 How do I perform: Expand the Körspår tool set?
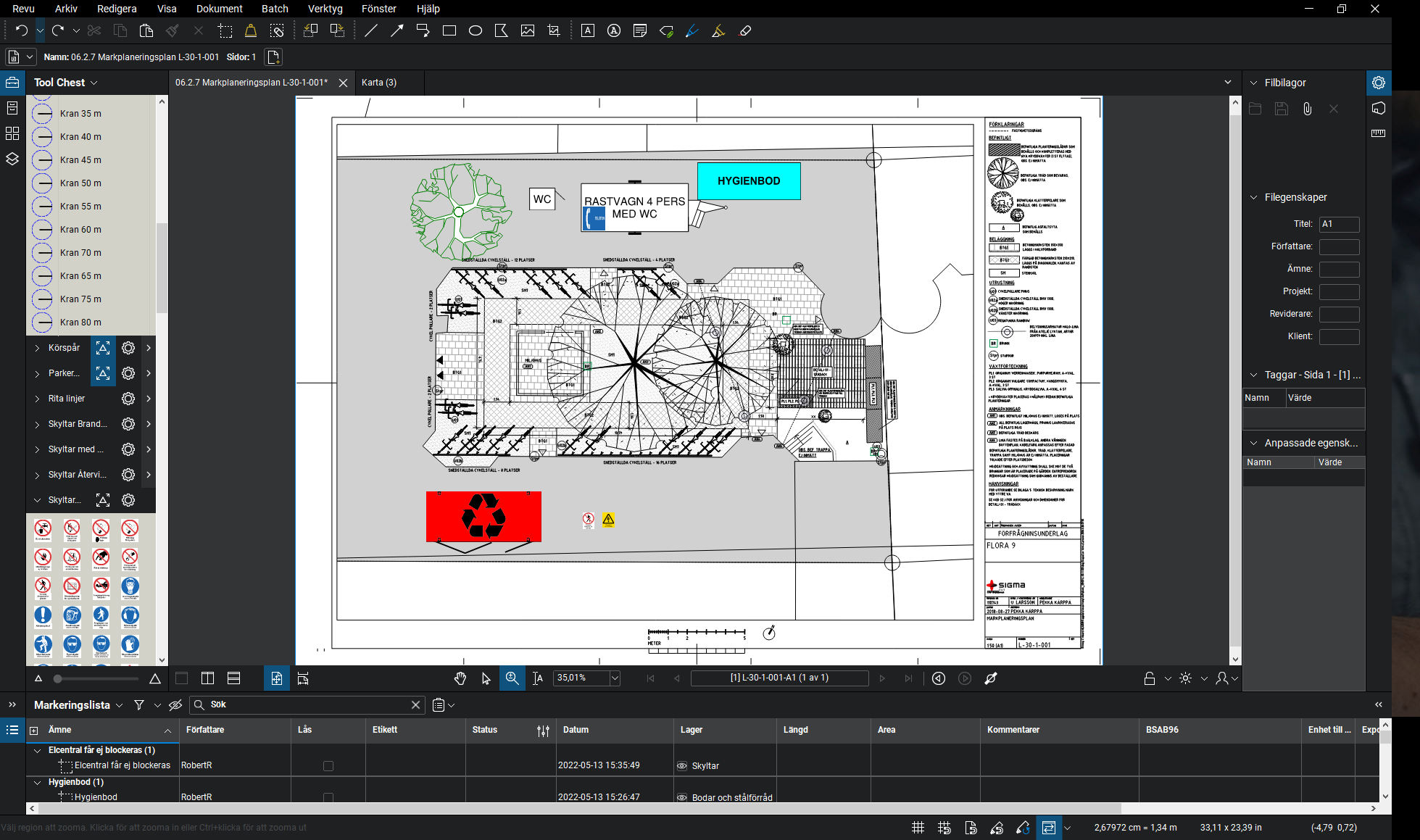[37, 349]
